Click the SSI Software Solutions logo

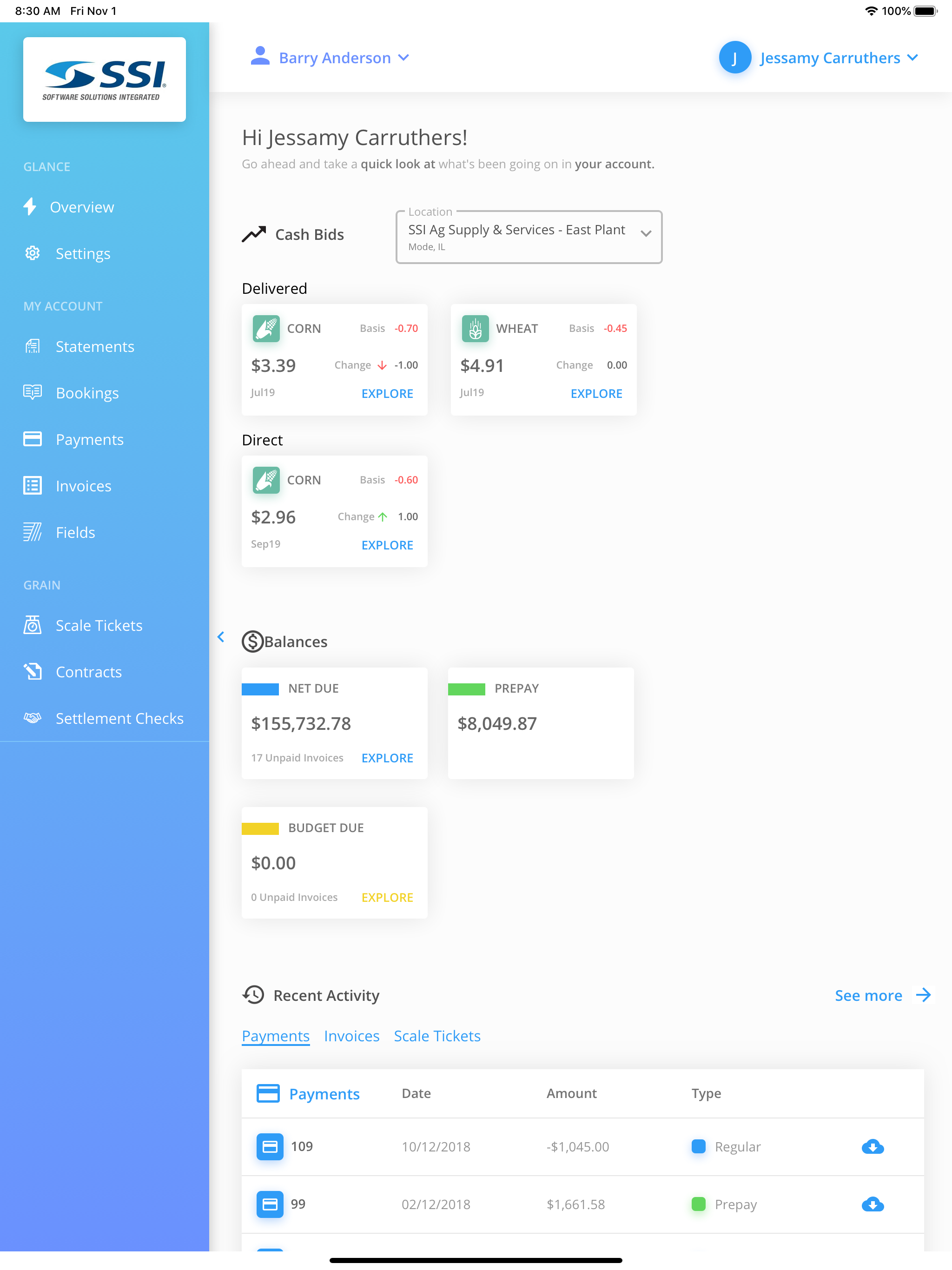point(105,80)
